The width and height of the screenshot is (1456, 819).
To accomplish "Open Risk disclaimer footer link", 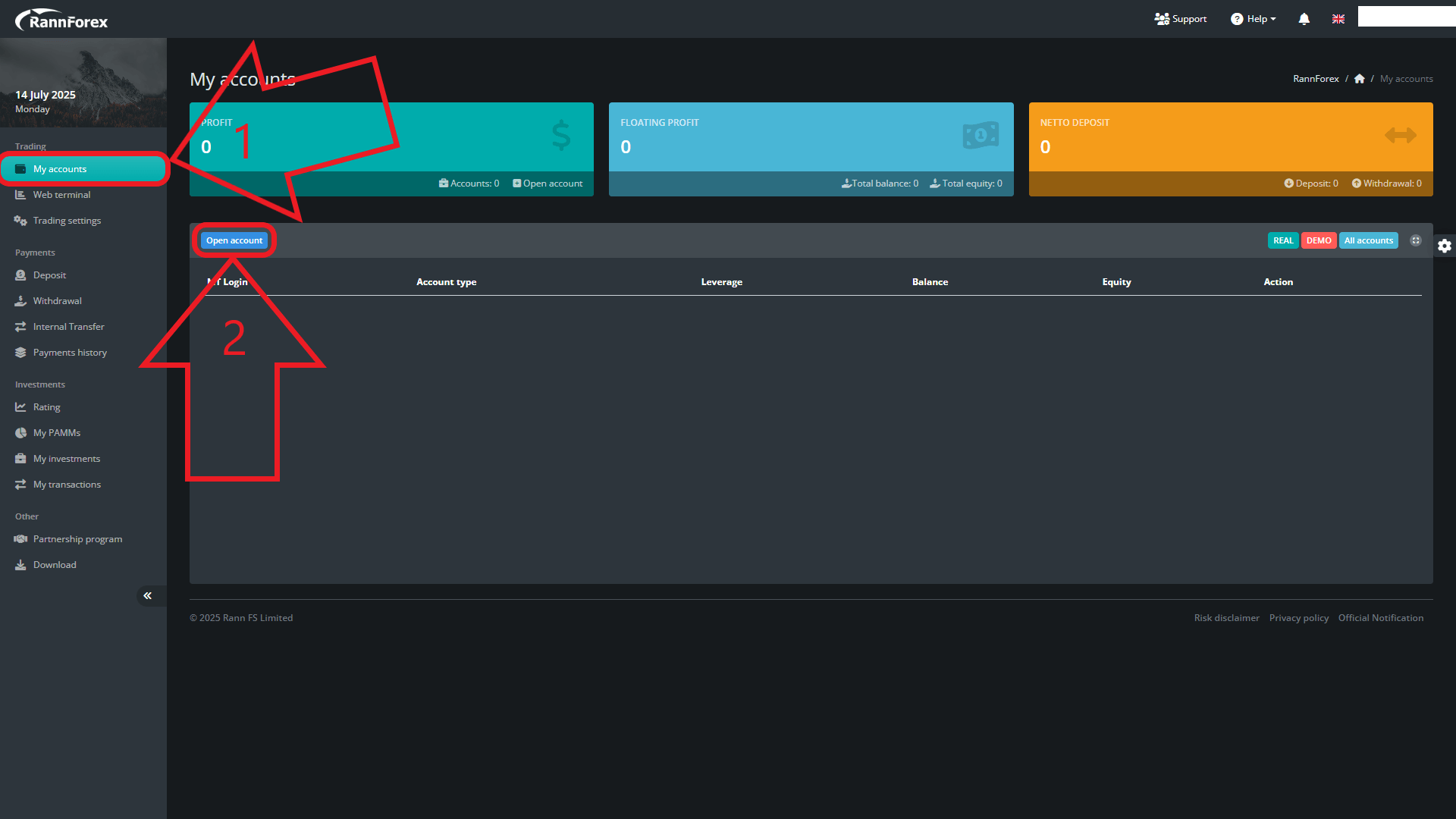I will tap(1226, 618).
